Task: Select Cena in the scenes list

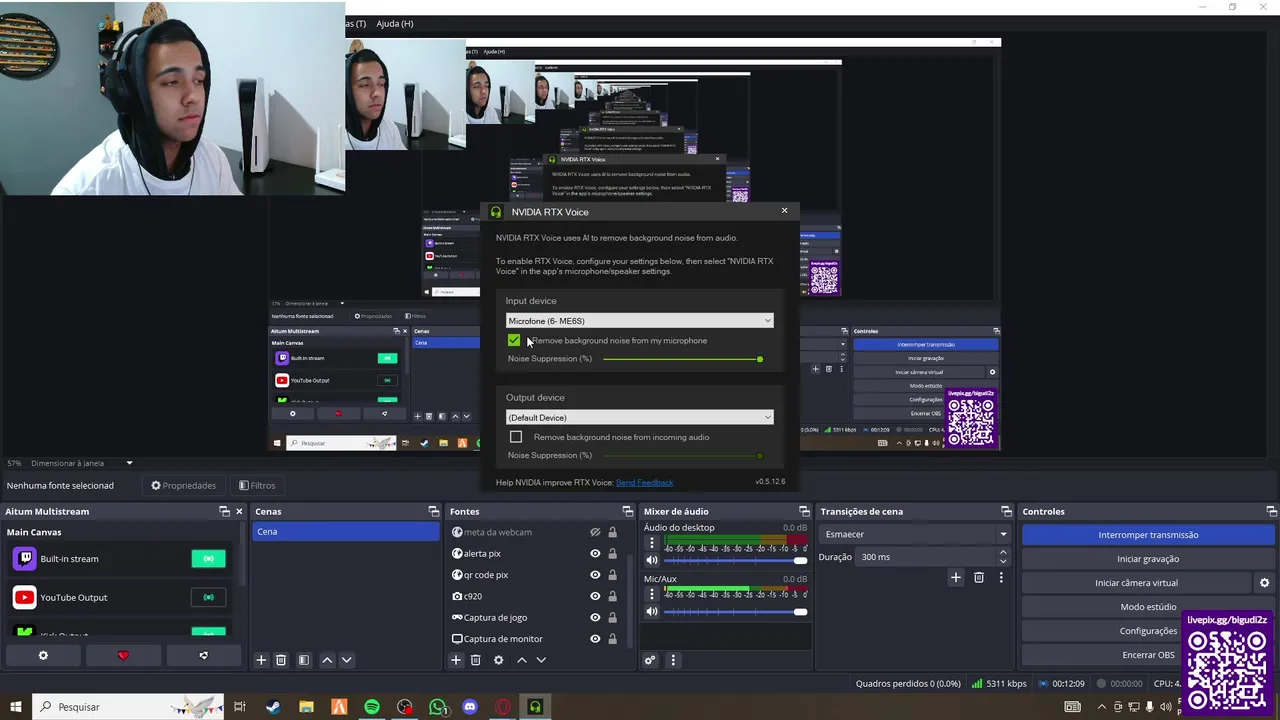Action: pyautogui.click(x=345, y=531)
